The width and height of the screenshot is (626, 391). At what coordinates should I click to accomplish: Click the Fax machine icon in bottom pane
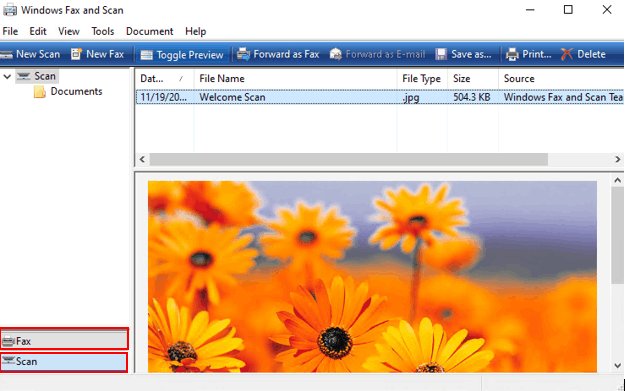click(8, 341)
